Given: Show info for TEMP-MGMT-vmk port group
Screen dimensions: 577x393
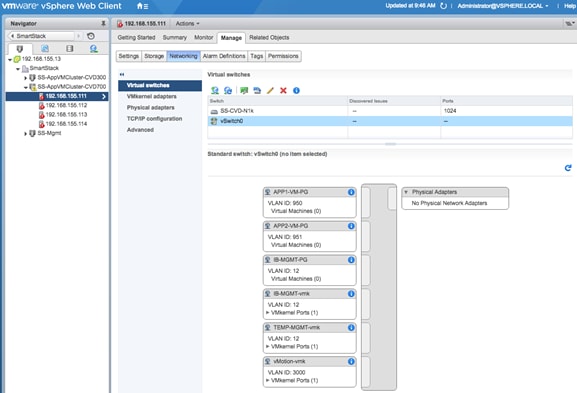Looking at the screenshot, I should pos(351,328).
